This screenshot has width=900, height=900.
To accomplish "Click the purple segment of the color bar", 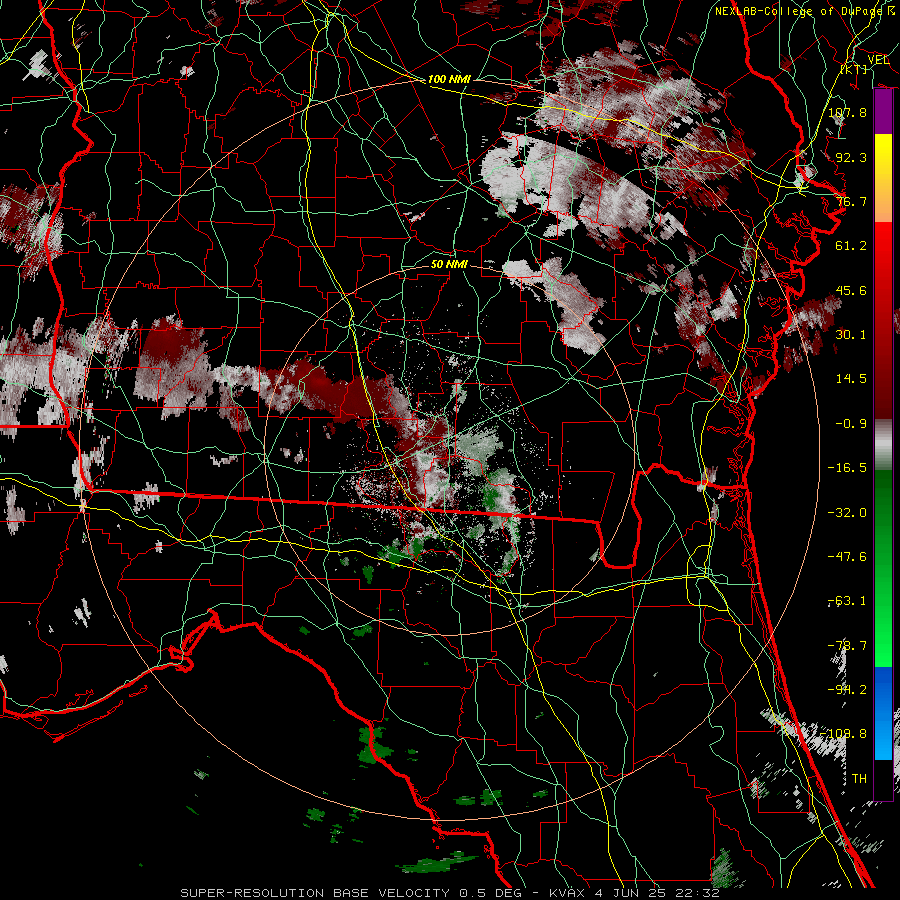I will [x=883, y=112].
